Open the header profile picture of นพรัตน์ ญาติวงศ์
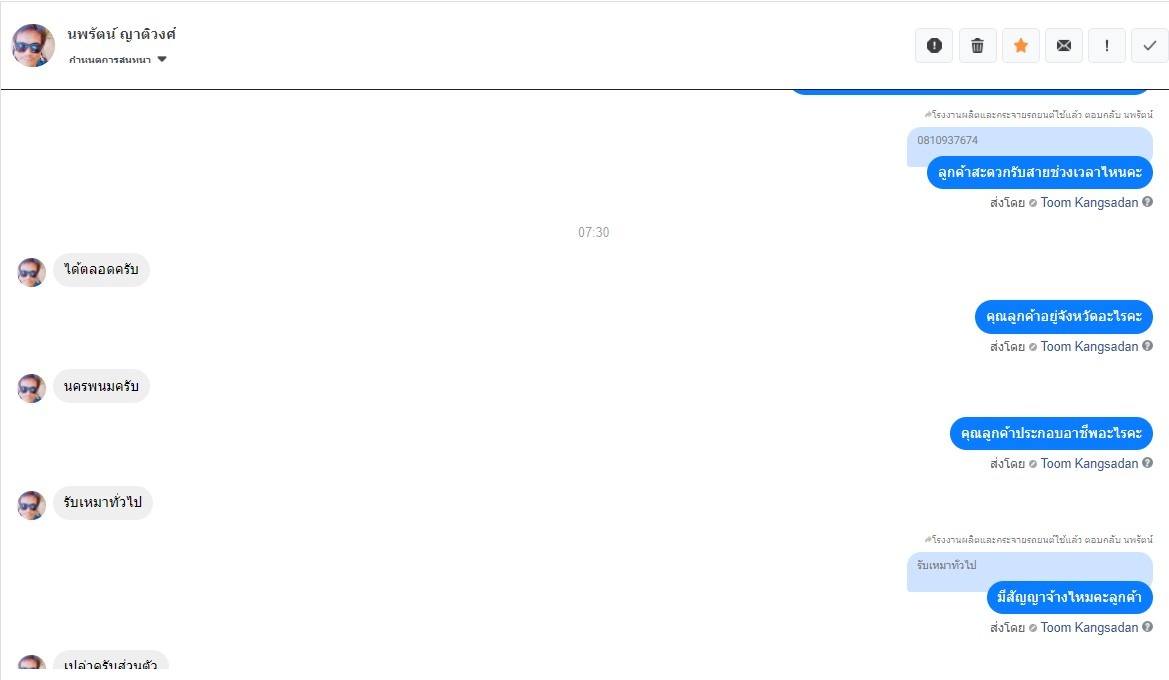Image resolution: width=1169 pixels, height=680 pixels. [33, 46]
